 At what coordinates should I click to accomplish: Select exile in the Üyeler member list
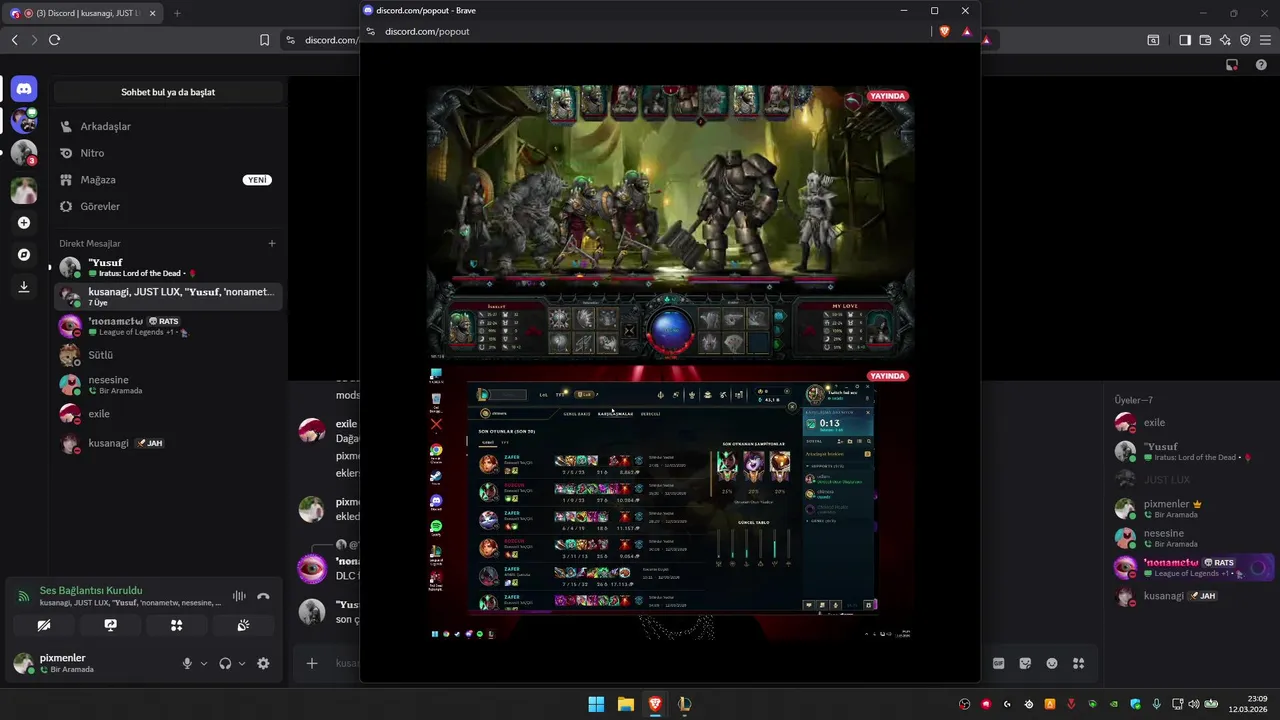coord(1193,422)
